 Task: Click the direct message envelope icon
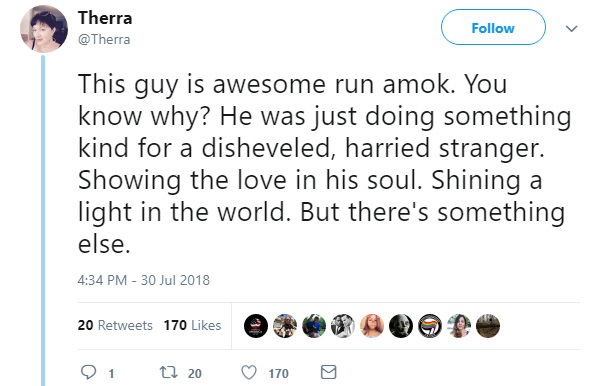click(x=328, y=372)
